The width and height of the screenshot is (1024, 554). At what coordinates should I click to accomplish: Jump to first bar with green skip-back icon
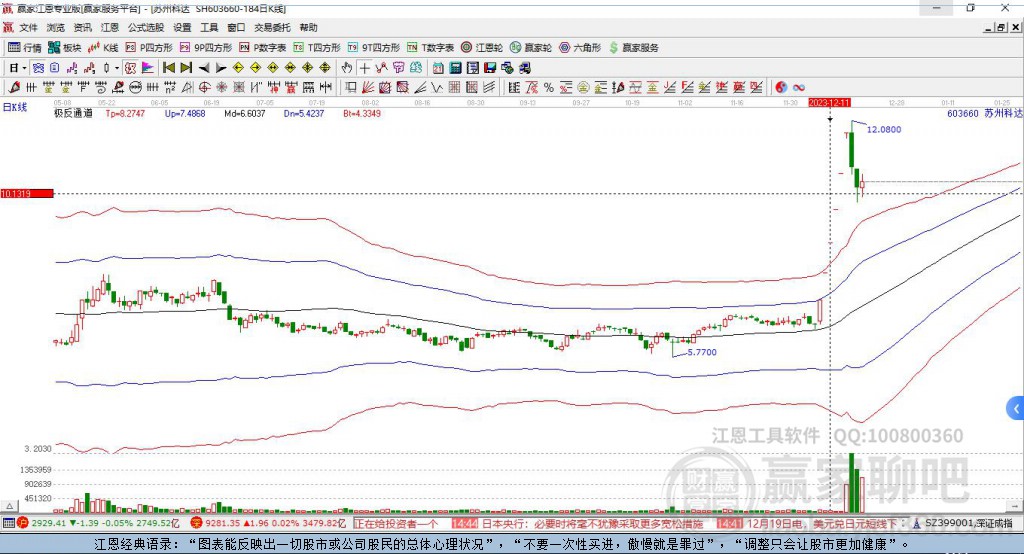[168, 68]
